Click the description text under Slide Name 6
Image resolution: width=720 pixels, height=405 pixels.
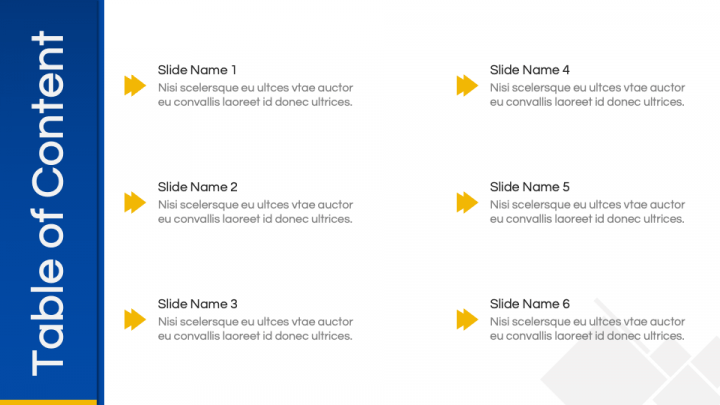point(587,329)
